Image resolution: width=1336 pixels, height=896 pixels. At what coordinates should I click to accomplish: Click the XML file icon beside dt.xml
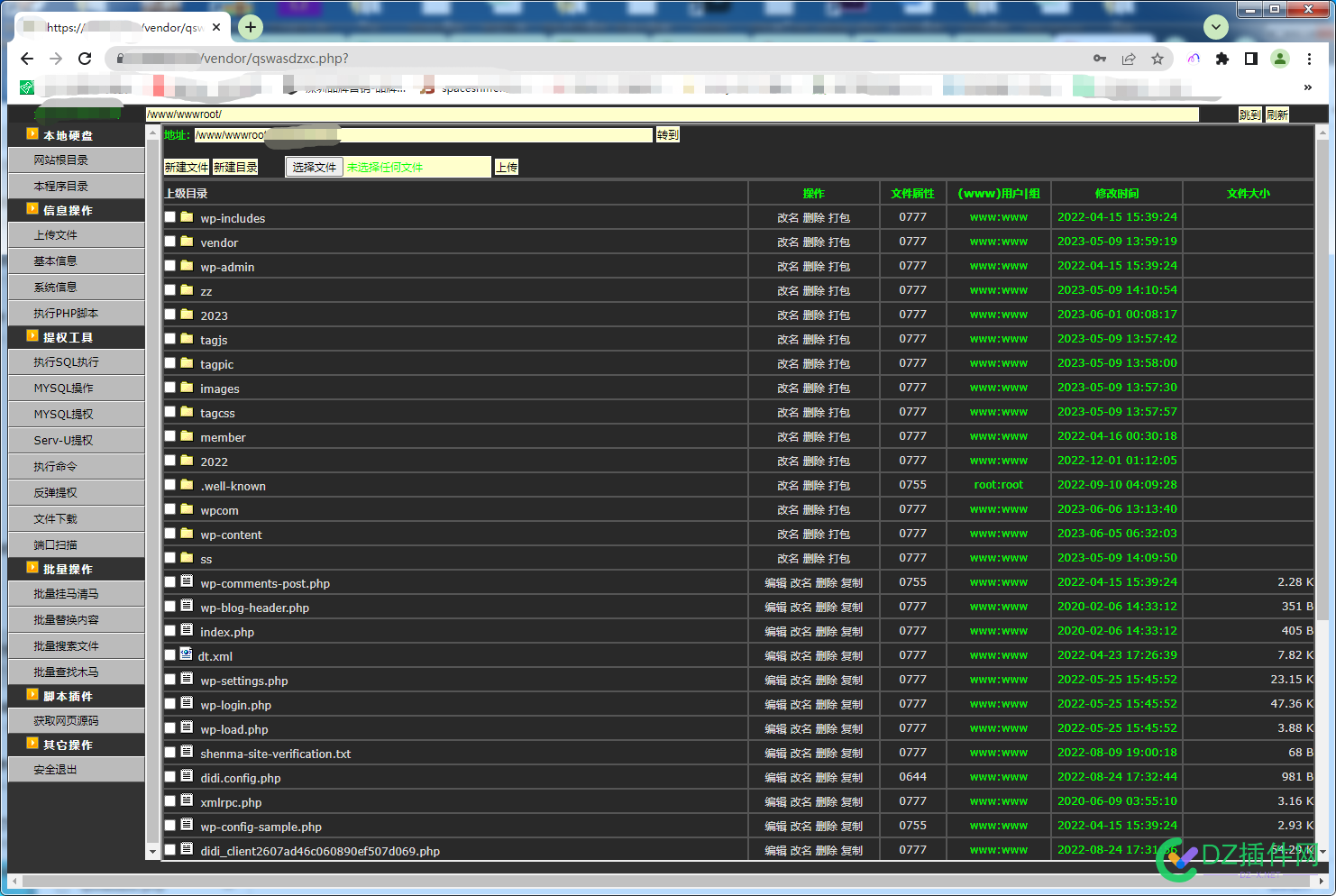pyautogui.click(x=186, y=654)
